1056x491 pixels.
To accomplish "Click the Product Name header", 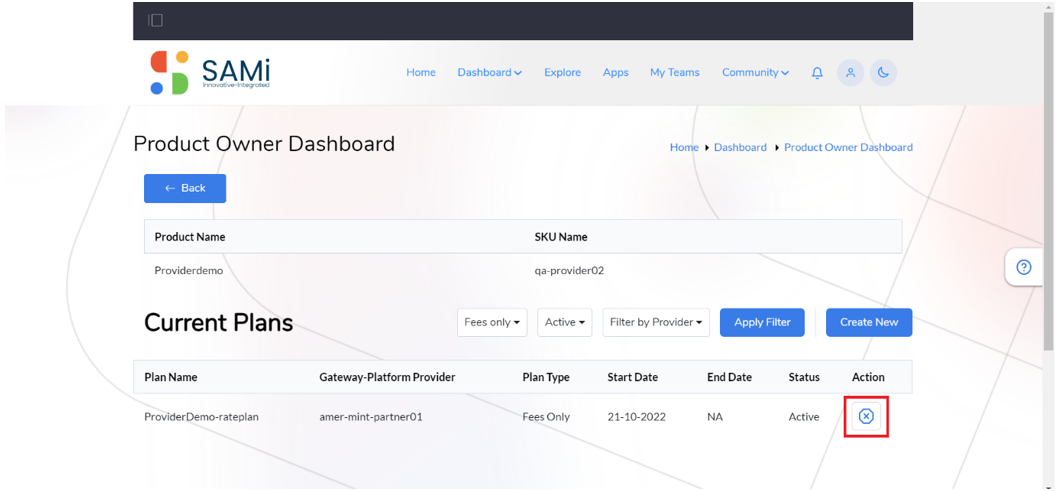I will click(x=190, y=237).
